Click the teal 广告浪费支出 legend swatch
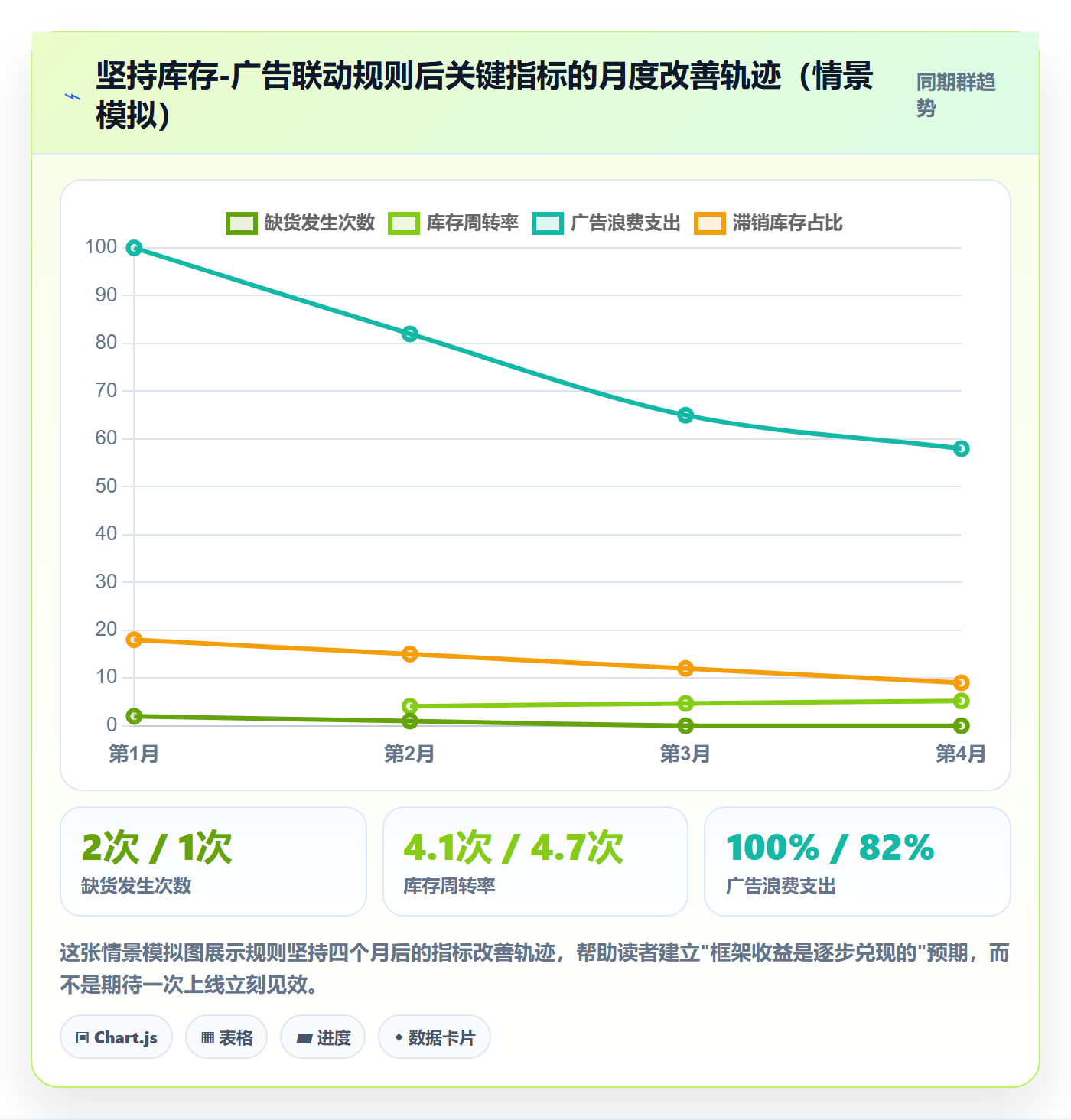This screenshot has width=1071, height=1120. (x=548, y=223)
